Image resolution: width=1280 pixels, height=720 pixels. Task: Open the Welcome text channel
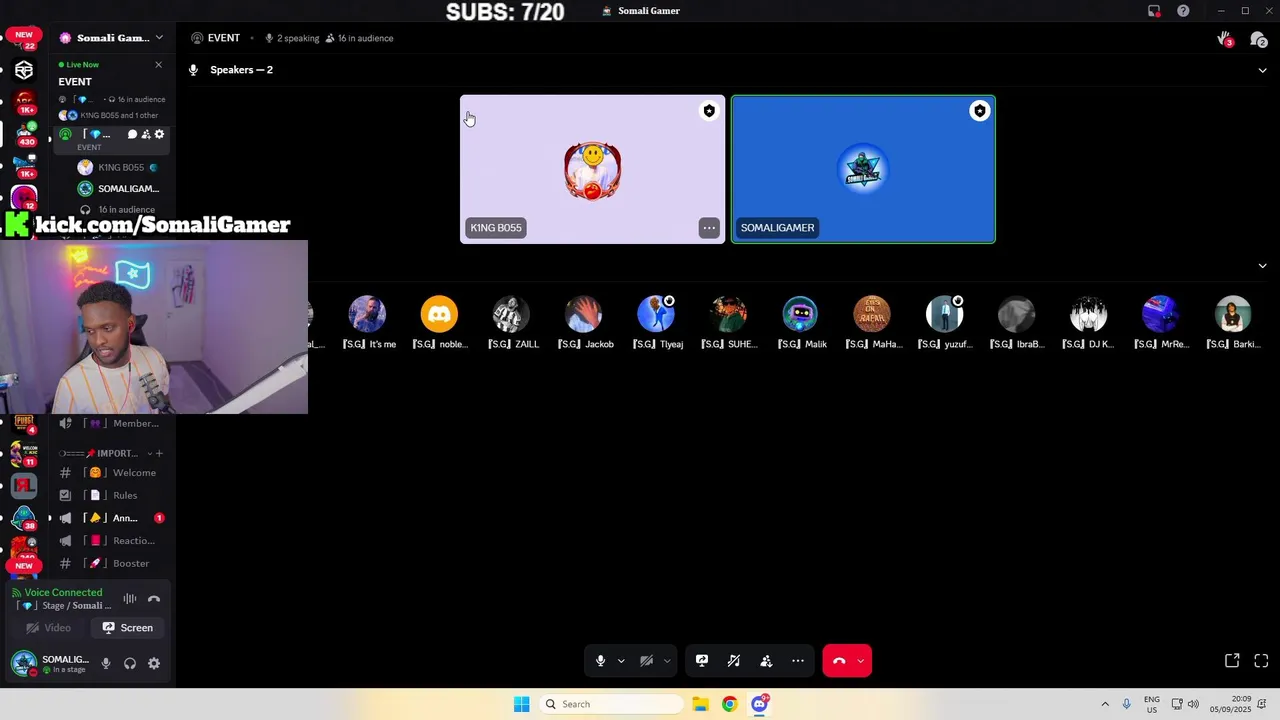pyautogui.click(x=111, y=473)
